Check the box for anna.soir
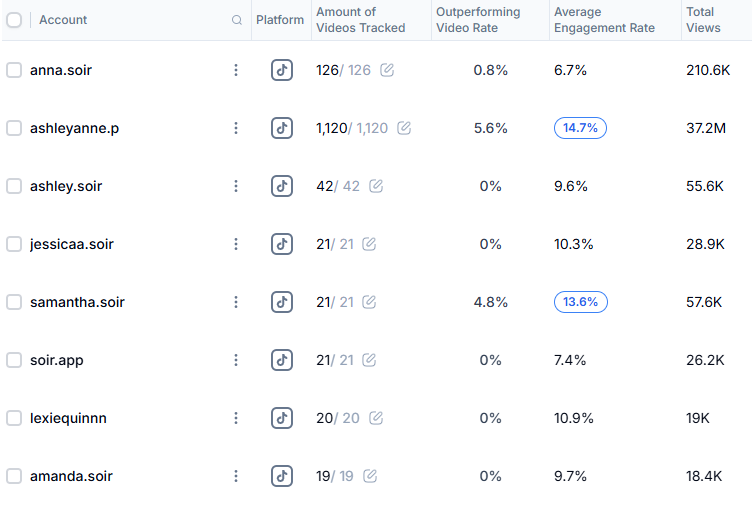The width and height of the screenshot is (752, 511). (13, 70)
